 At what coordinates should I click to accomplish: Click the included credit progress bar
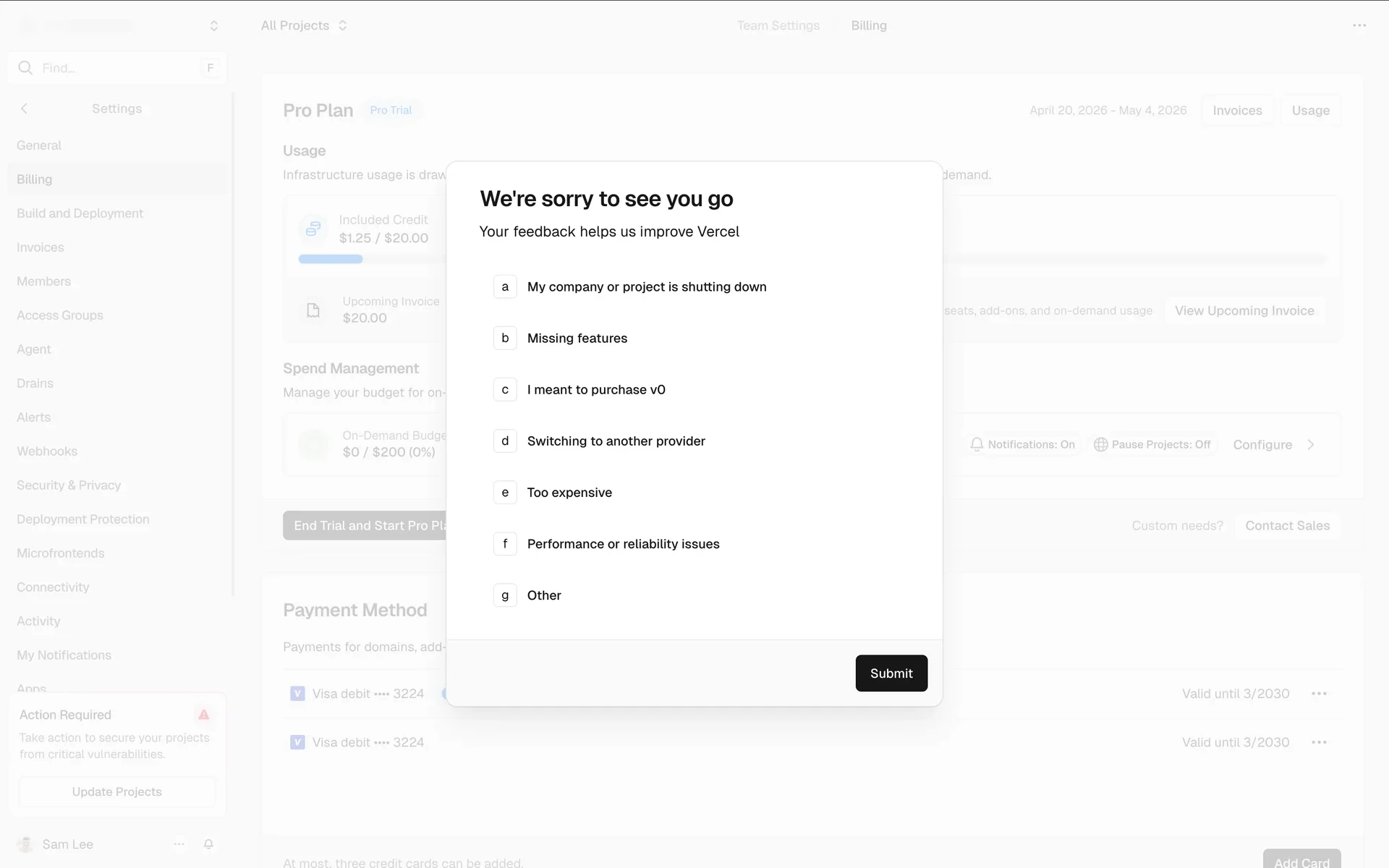pyautogui.click(x=812, y=259)
